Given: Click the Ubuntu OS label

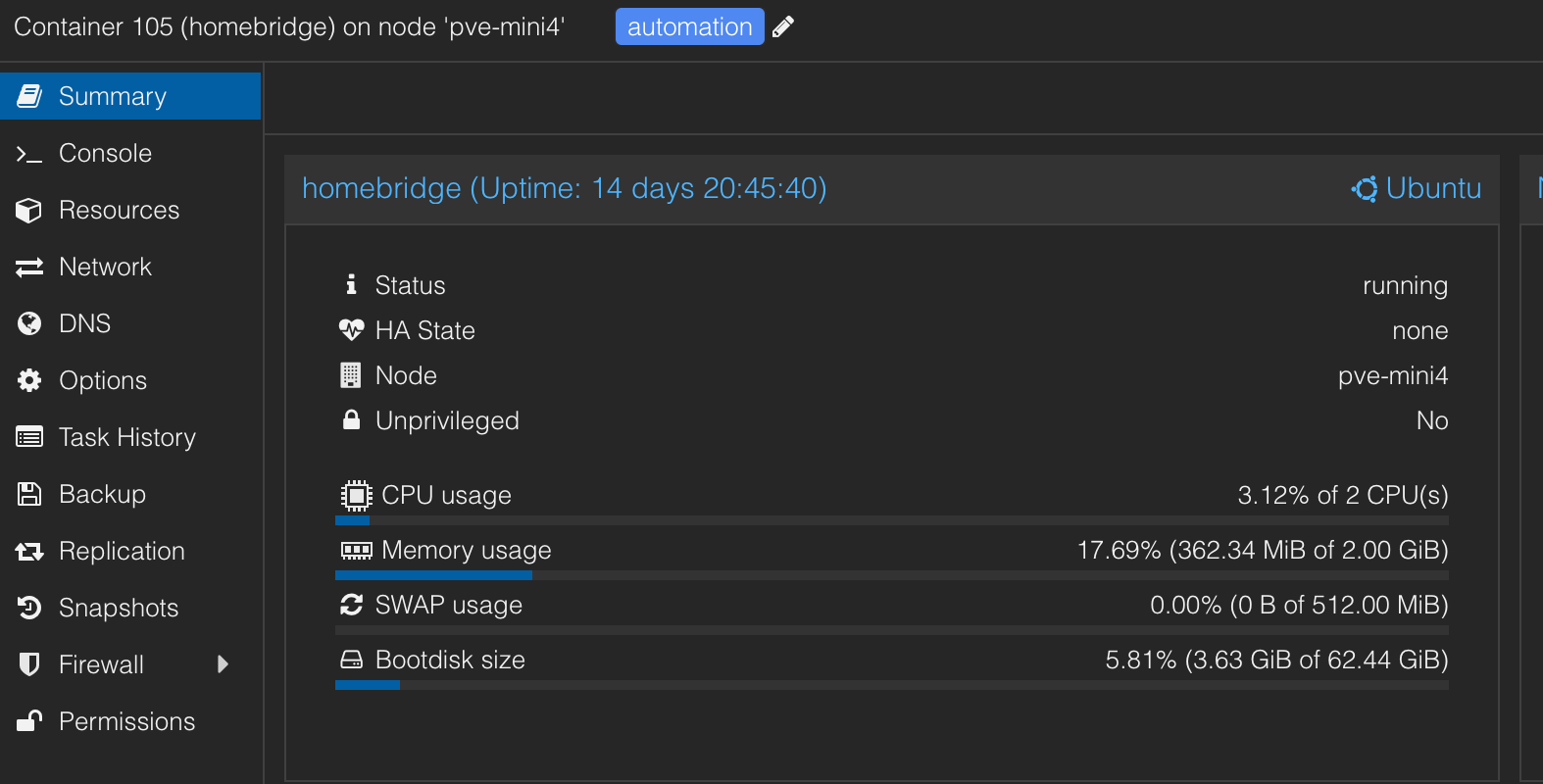Looking at the screenshot, I should [1417, 188].
